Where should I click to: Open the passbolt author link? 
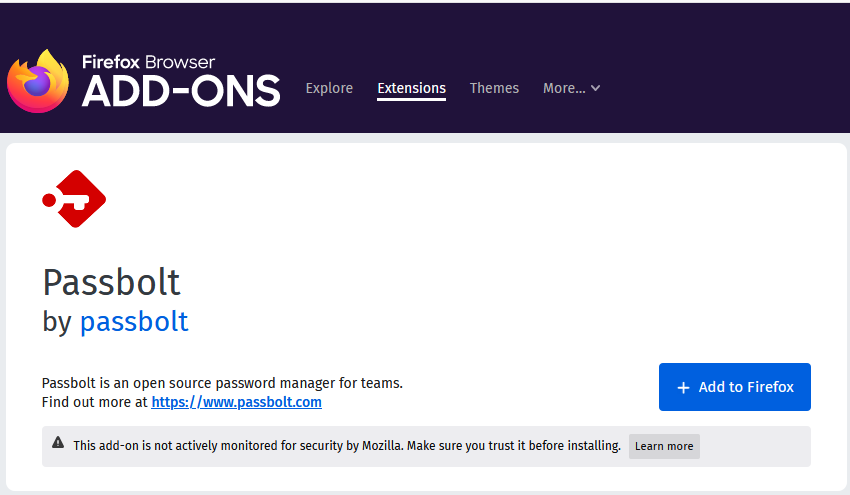point(134,322)
